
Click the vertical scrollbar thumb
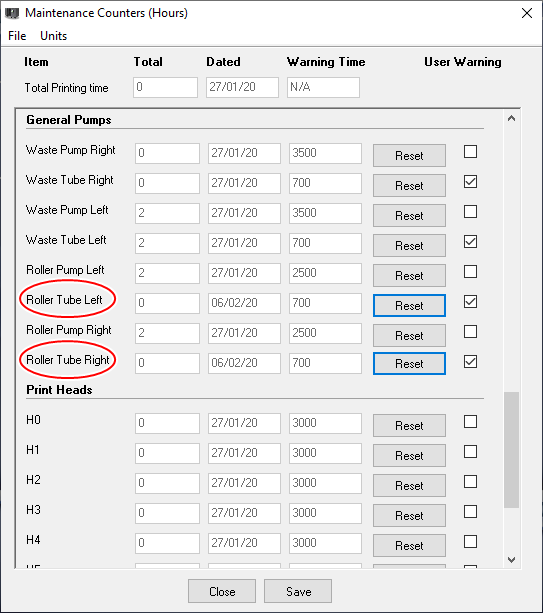tap(511, 450)
